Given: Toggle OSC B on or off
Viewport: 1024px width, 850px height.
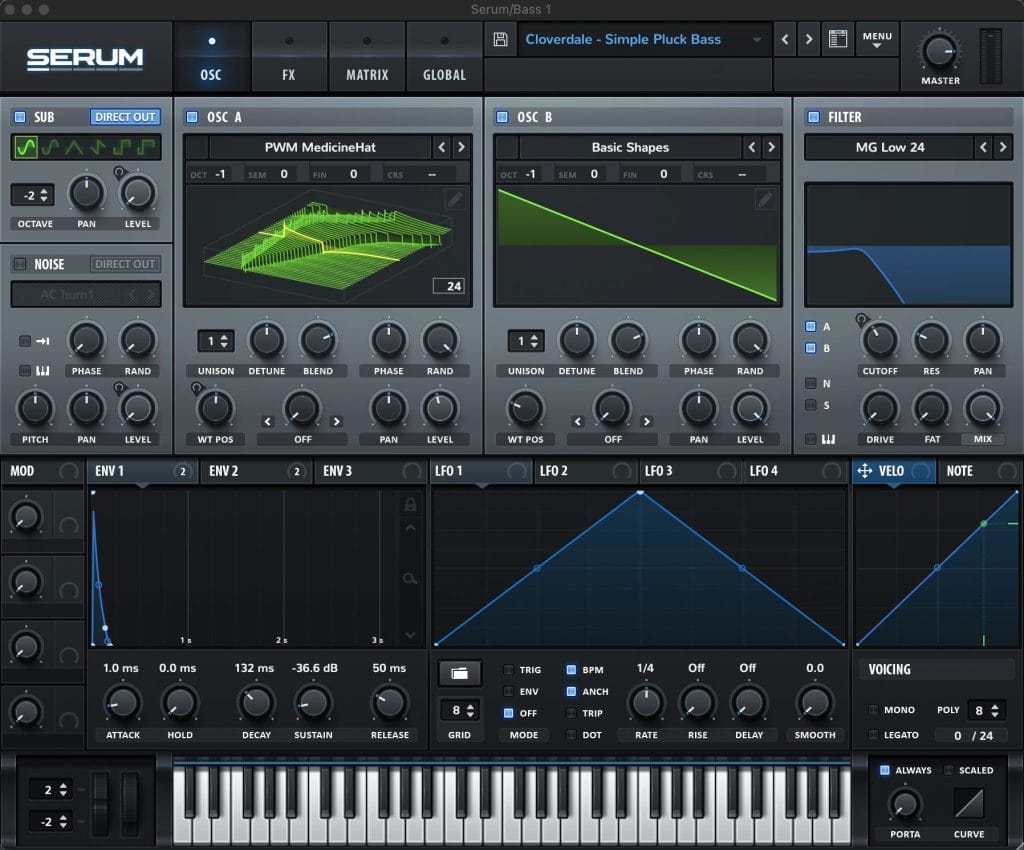Looking at the screenshot, I should coord(502,117).
